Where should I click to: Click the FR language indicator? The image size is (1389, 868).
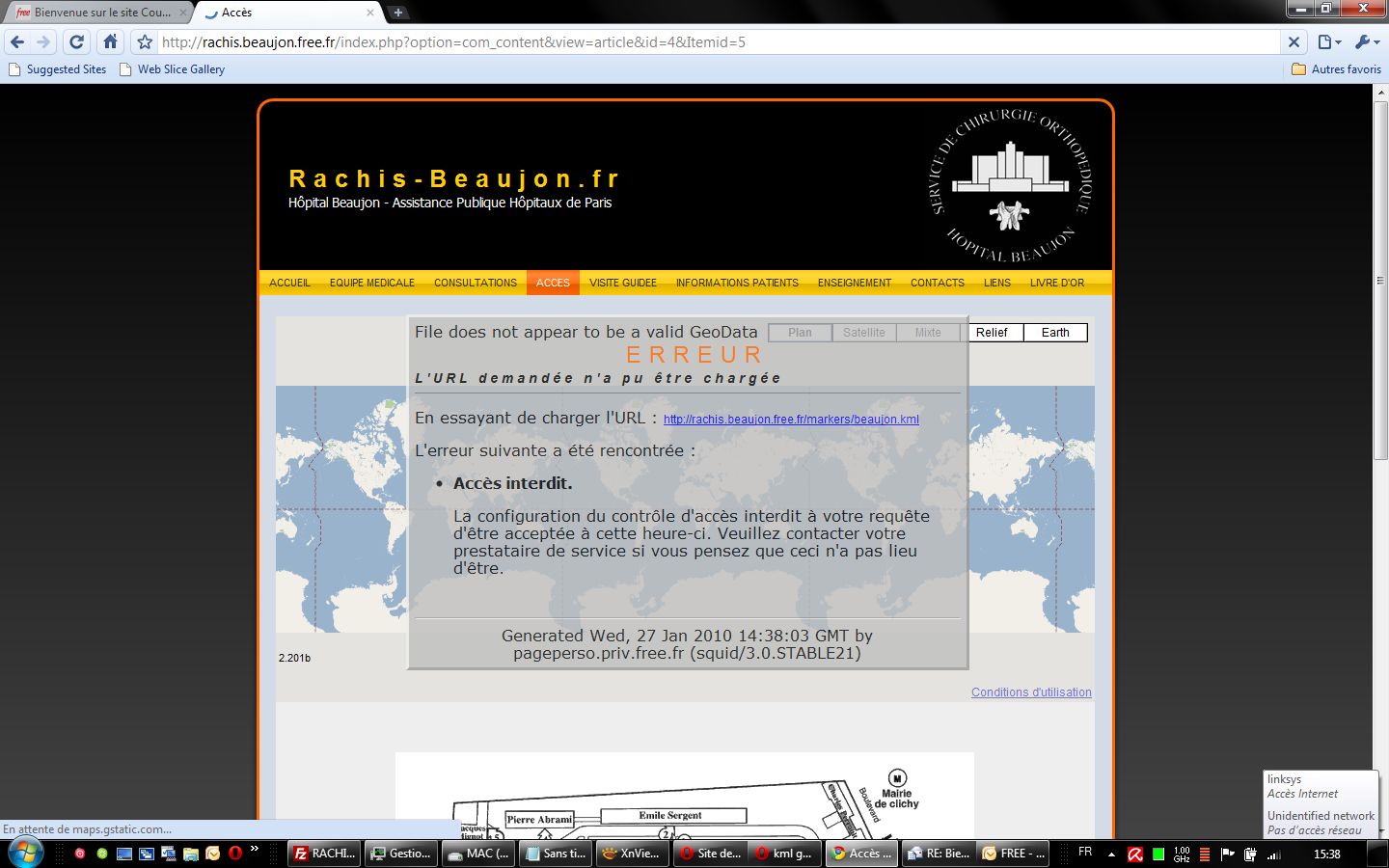(x=1085, y=853)
